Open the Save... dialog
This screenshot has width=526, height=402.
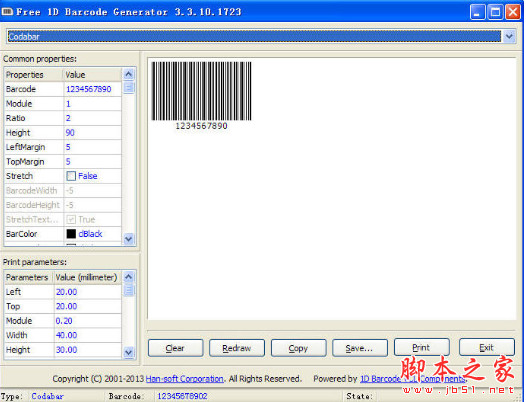(x=360, y=348)
